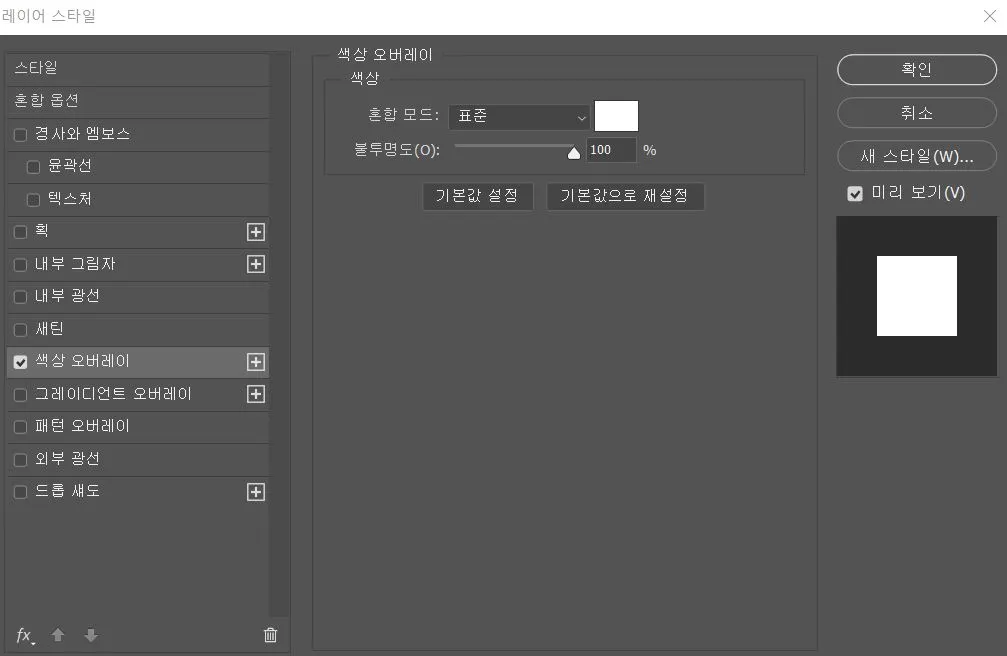Open the 혼합 모드 dropdown
Image resolution: width=1007 pixels, height=656 pixels.
(x=520, y=117)
